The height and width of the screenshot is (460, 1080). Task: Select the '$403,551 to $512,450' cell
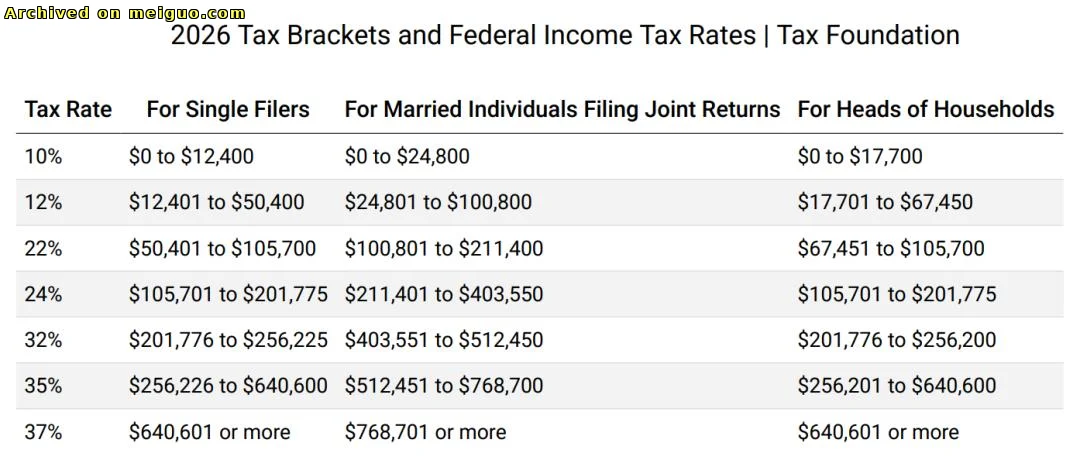[444, 340]
